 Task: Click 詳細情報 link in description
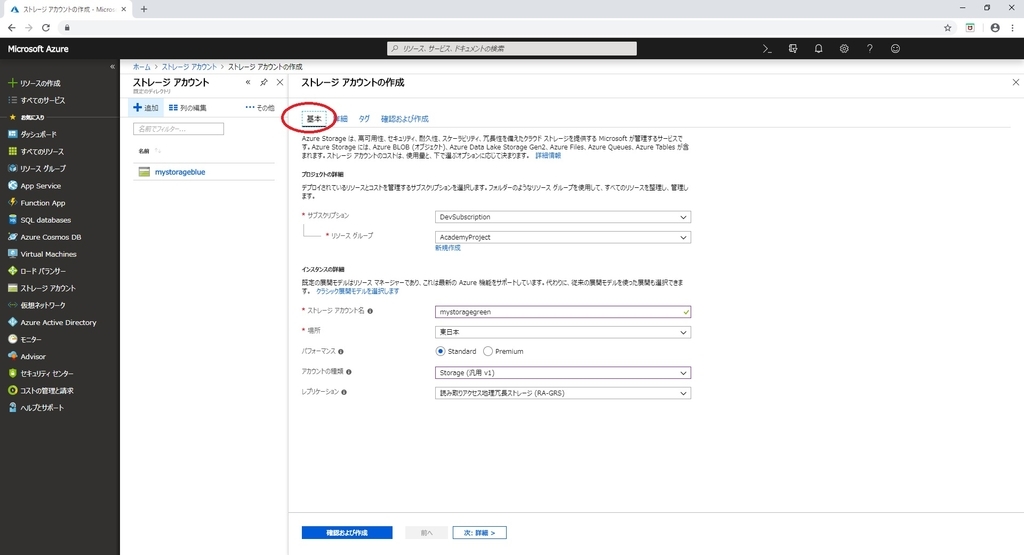(548, 156)
